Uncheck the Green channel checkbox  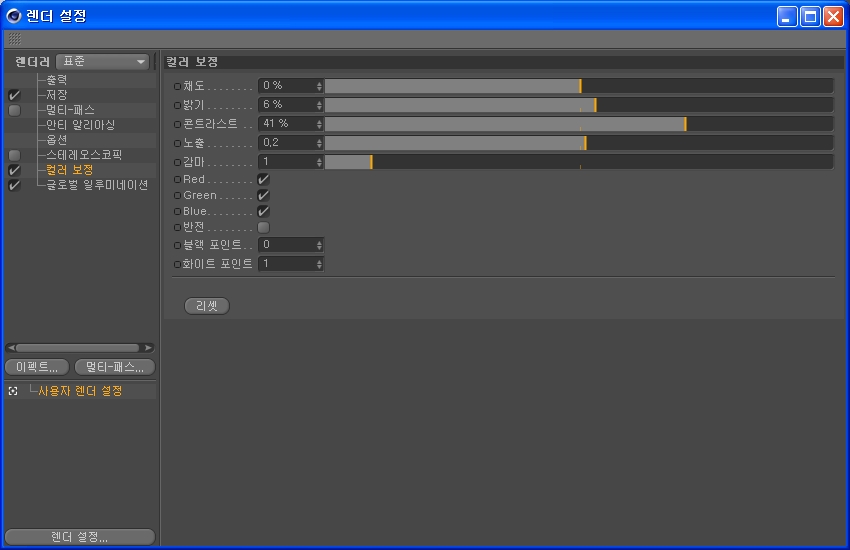(263, 195)
